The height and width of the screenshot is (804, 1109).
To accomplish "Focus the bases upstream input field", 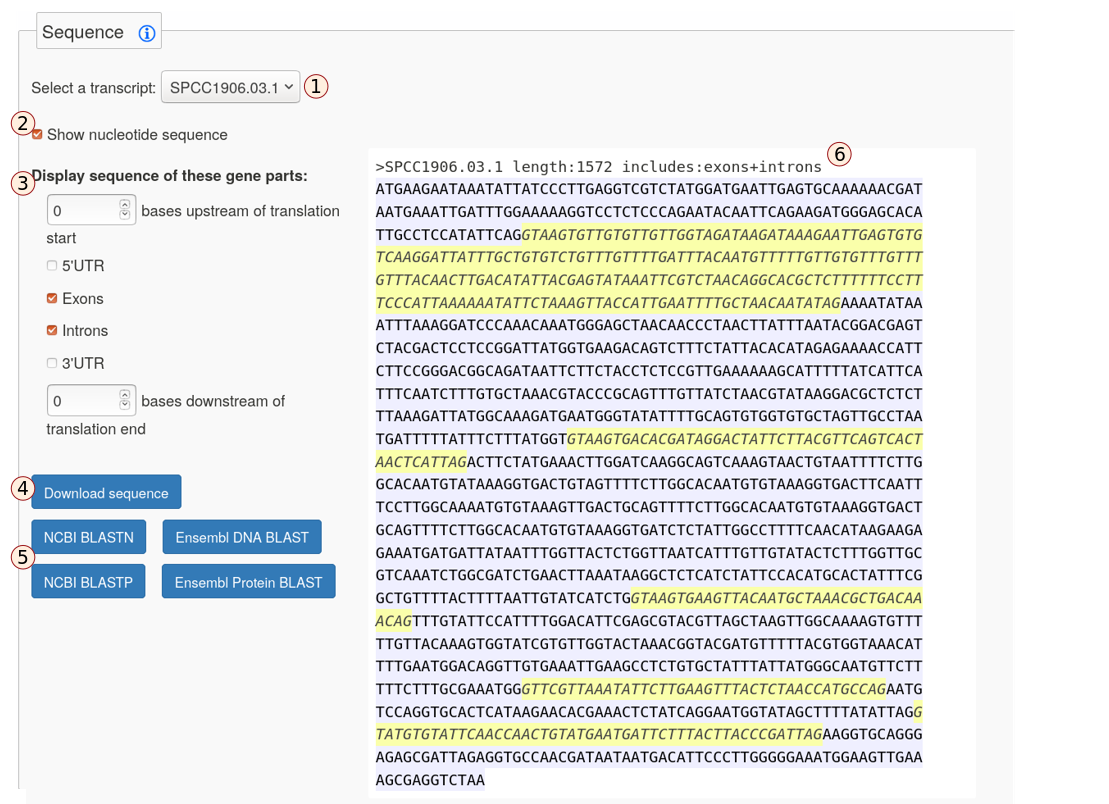I will (x=82, y=211).
